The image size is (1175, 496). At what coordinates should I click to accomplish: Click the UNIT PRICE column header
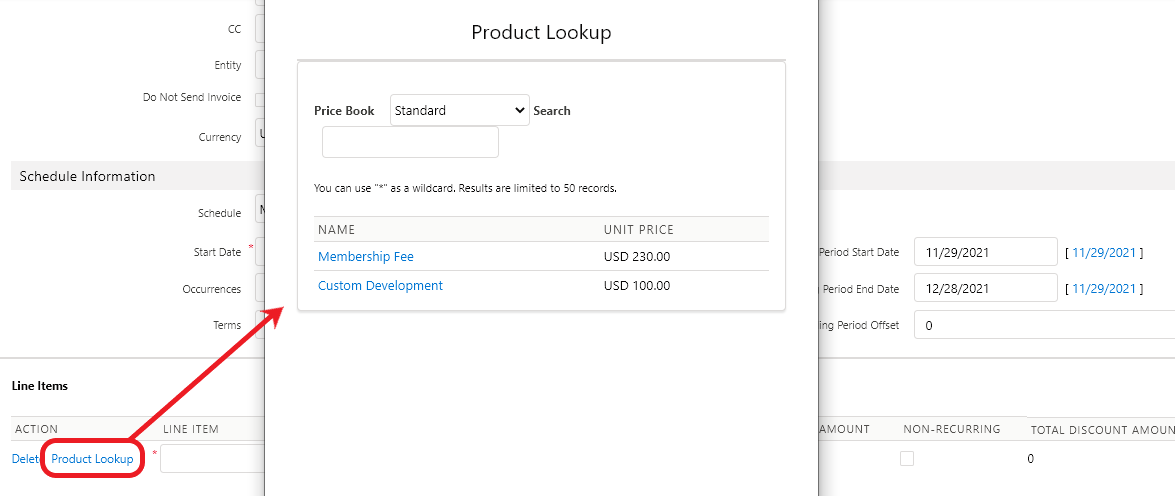639,230
